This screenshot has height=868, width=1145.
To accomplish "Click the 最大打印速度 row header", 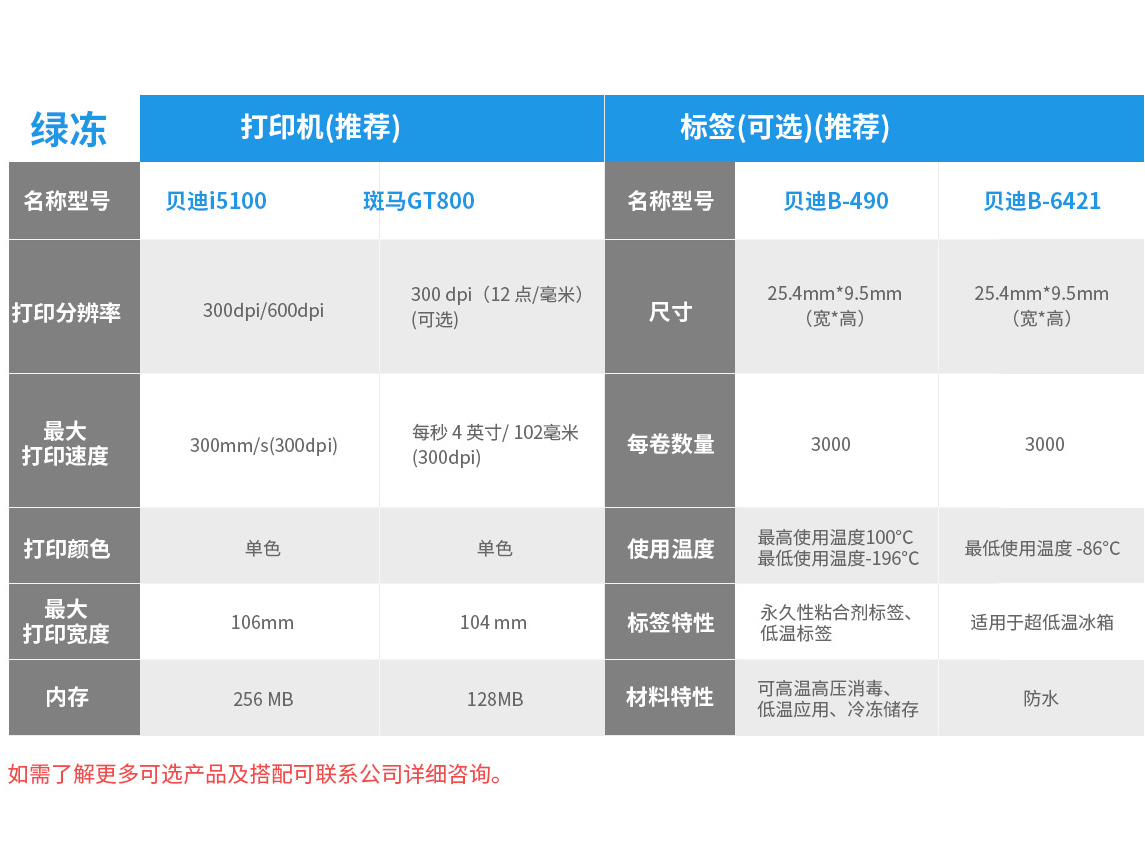I will (74, 440).
